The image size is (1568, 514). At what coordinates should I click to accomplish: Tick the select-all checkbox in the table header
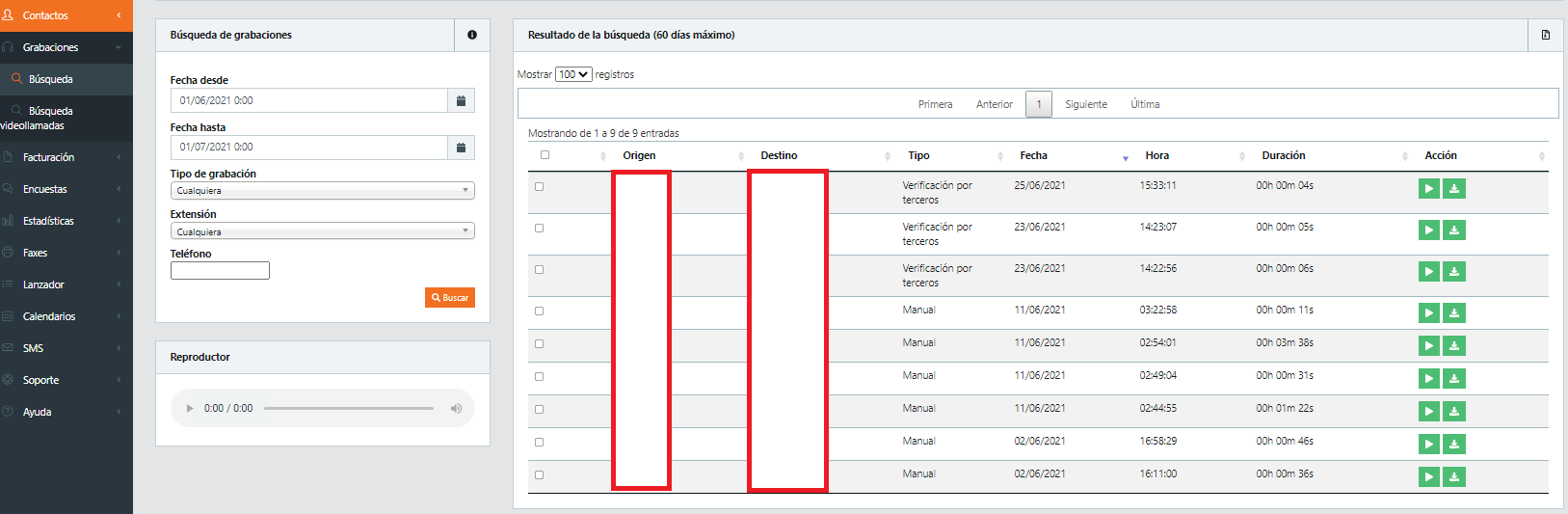[x=545, y=155]
